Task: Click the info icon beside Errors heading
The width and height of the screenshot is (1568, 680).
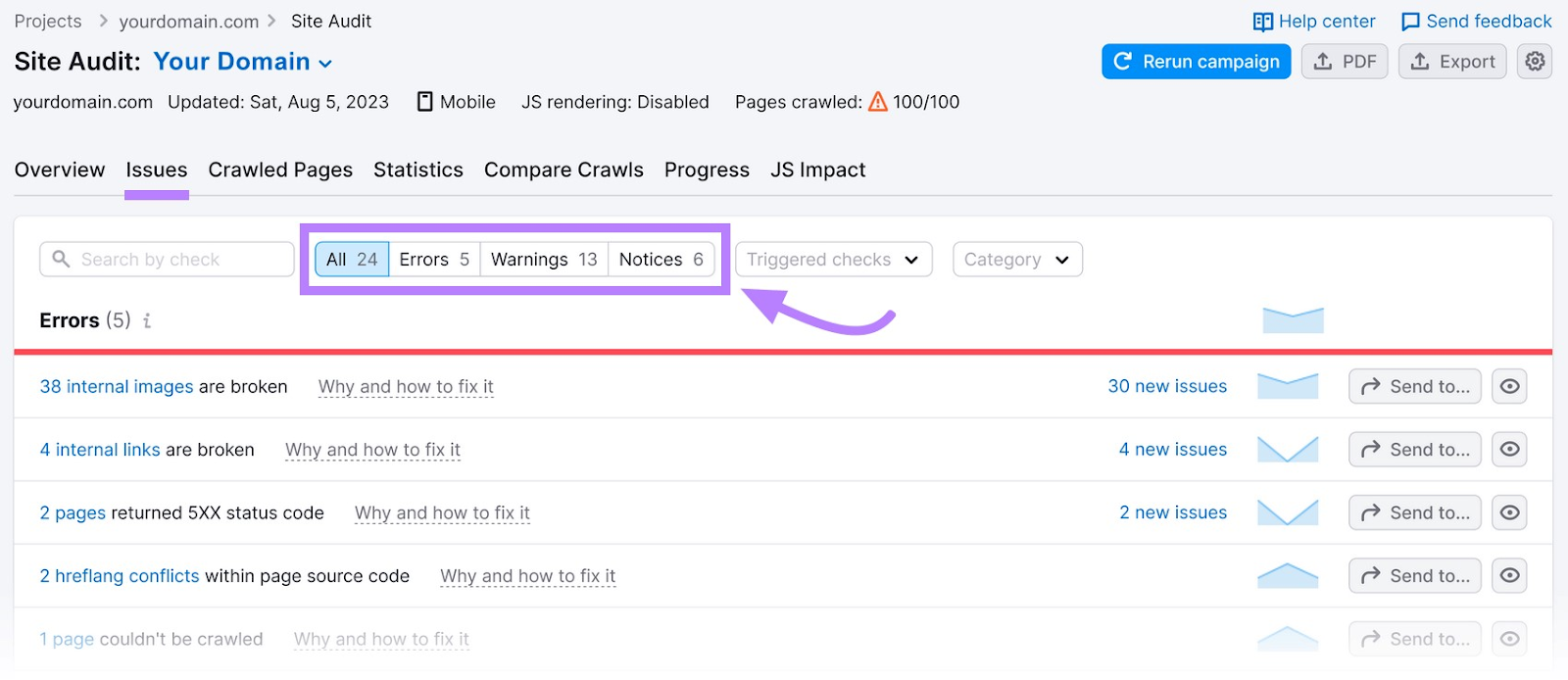Action: click(x=147, y=320)
